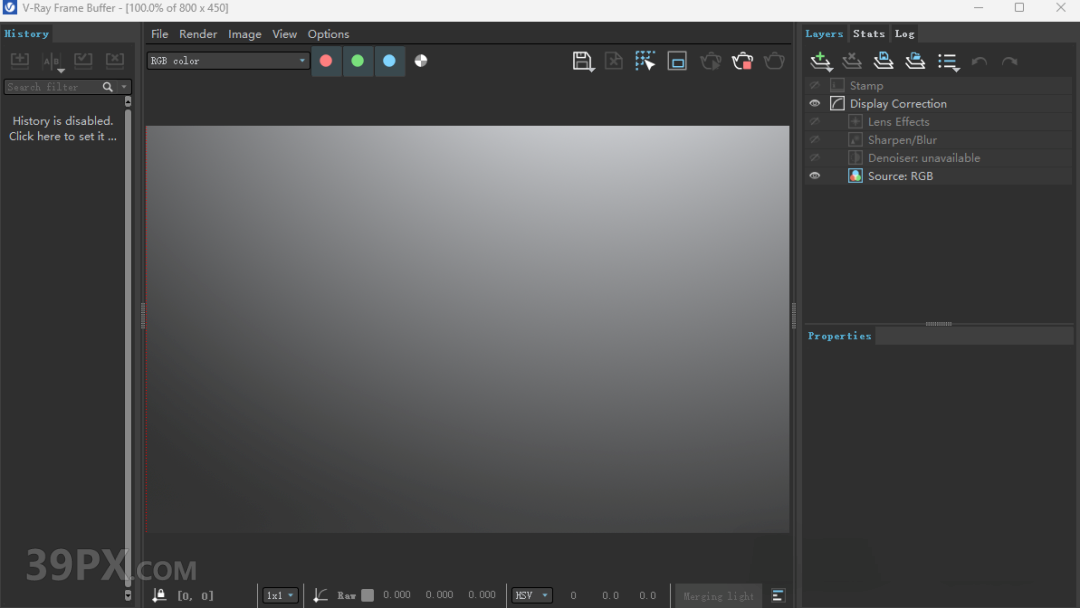1080x608 pixels.
Task: Click the create layer icon with green plus
Action: pos(821,62)
